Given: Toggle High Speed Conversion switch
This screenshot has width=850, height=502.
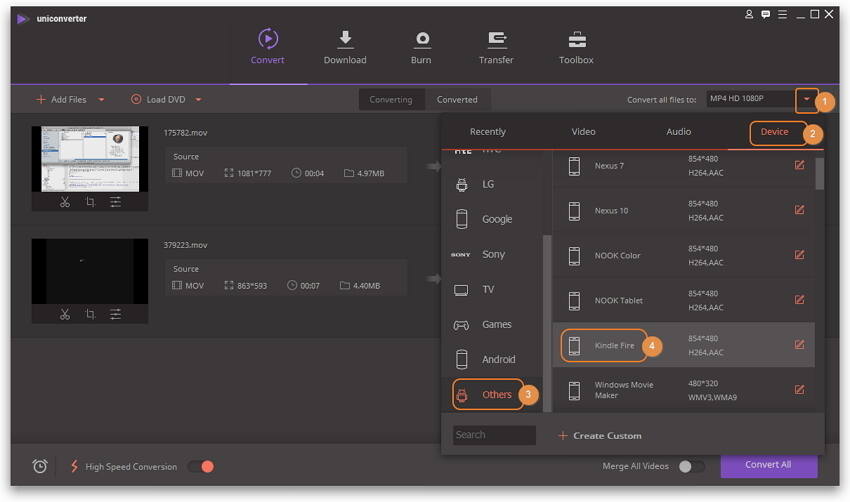Looking at the screenshot, I should click(x=201, y=467).
